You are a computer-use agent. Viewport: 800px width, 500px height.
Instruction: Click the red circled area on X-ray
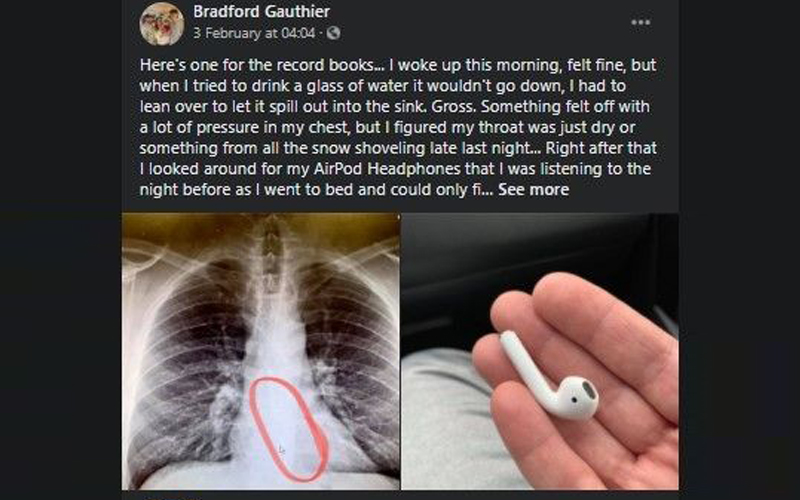click(x=288, y=429)
